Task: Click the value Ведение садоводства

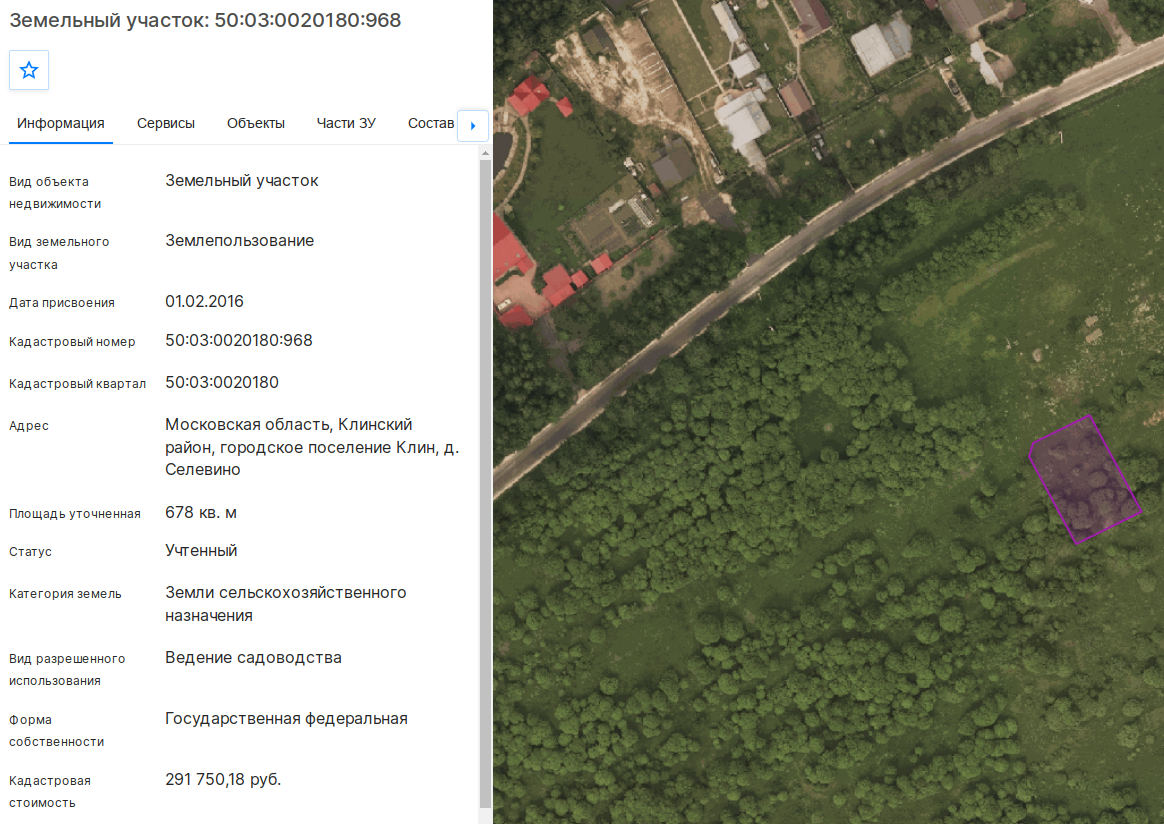Action: 253,658
